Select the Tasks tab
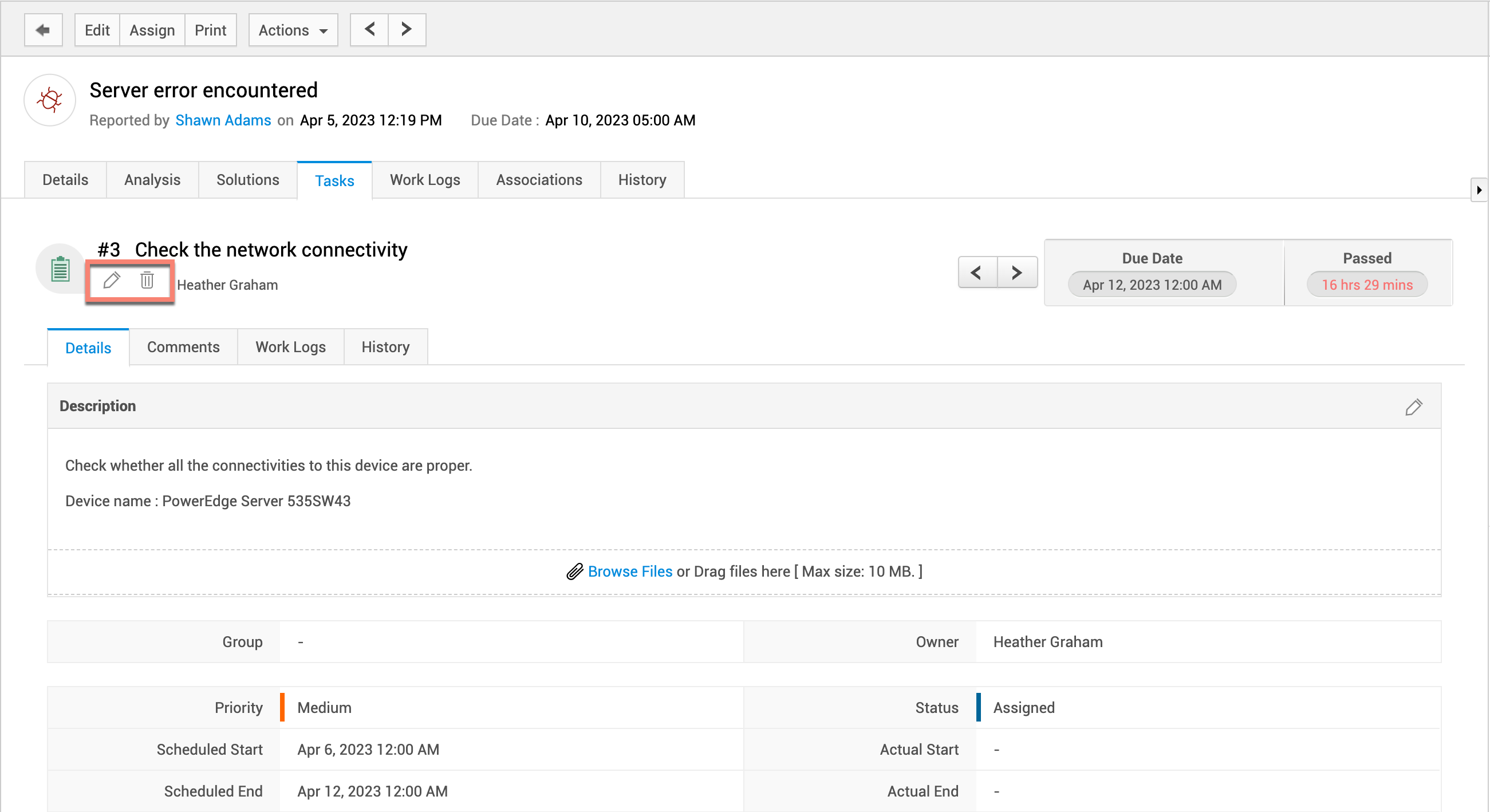Viewport: 1490px width, 812px height. (x=334, y=180)
